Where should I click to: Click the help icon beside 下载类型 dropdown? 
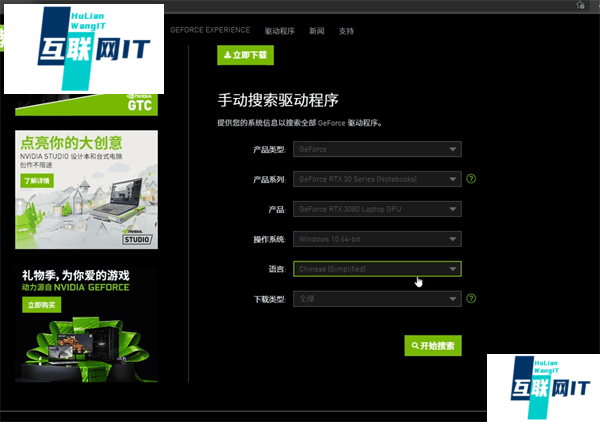[x=470, y=298]
